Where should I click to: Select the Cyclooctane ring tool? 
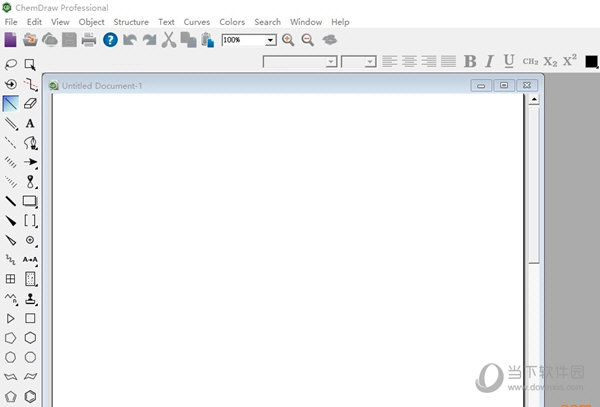click(x=30, y=357)
